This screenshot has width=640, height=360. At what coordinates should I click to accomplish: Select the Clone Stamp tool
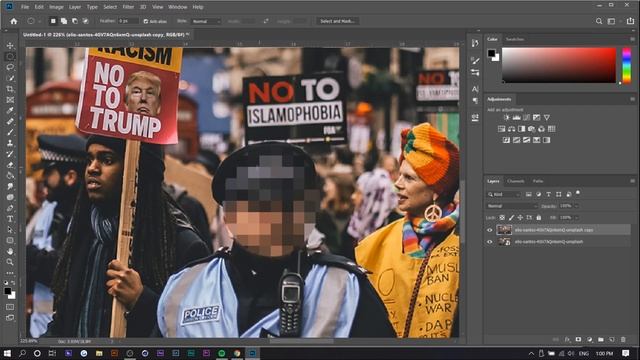tap(10, 143)
